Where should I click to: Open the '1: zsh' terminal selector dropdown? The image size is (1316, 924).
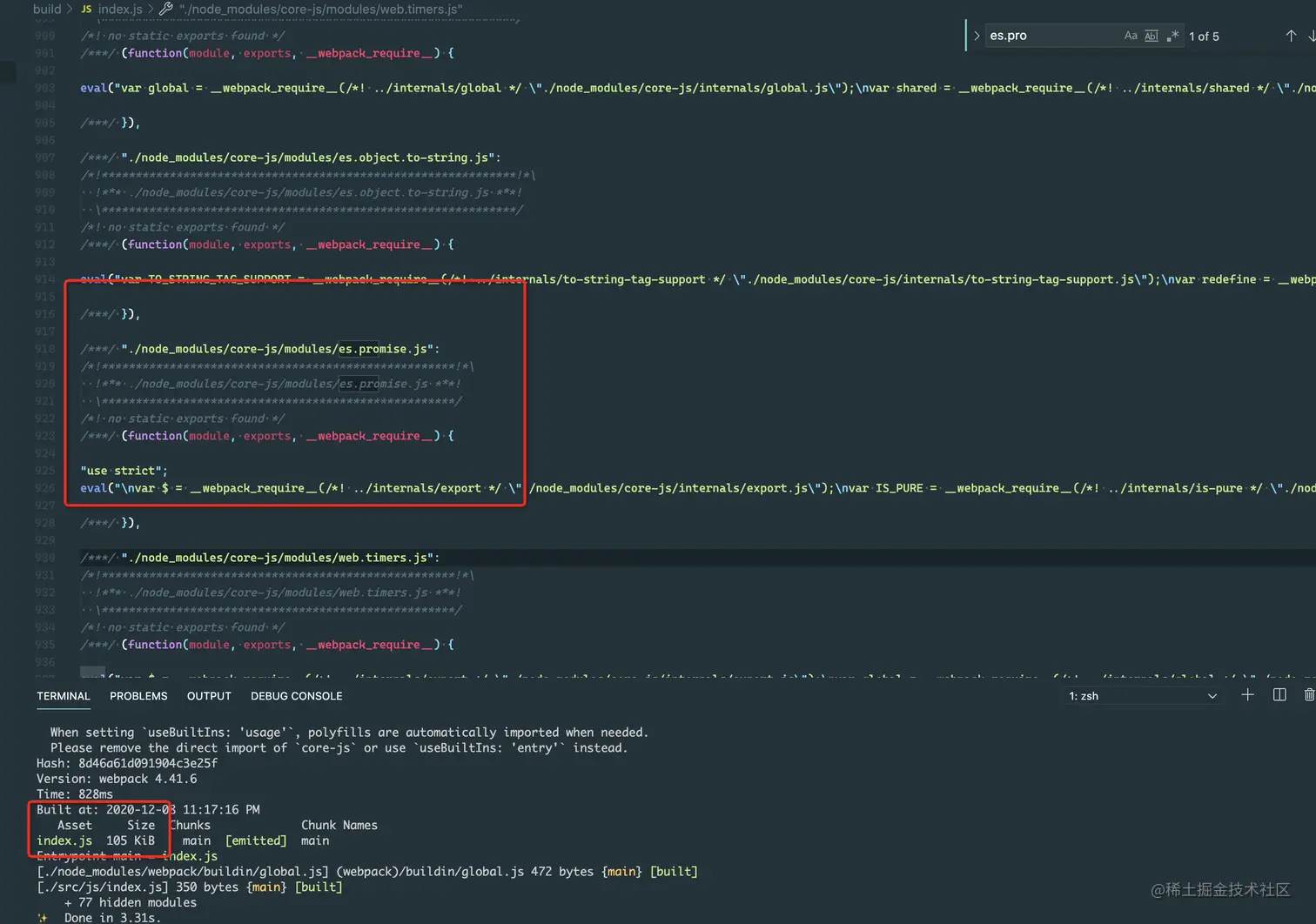(1142, 696)
